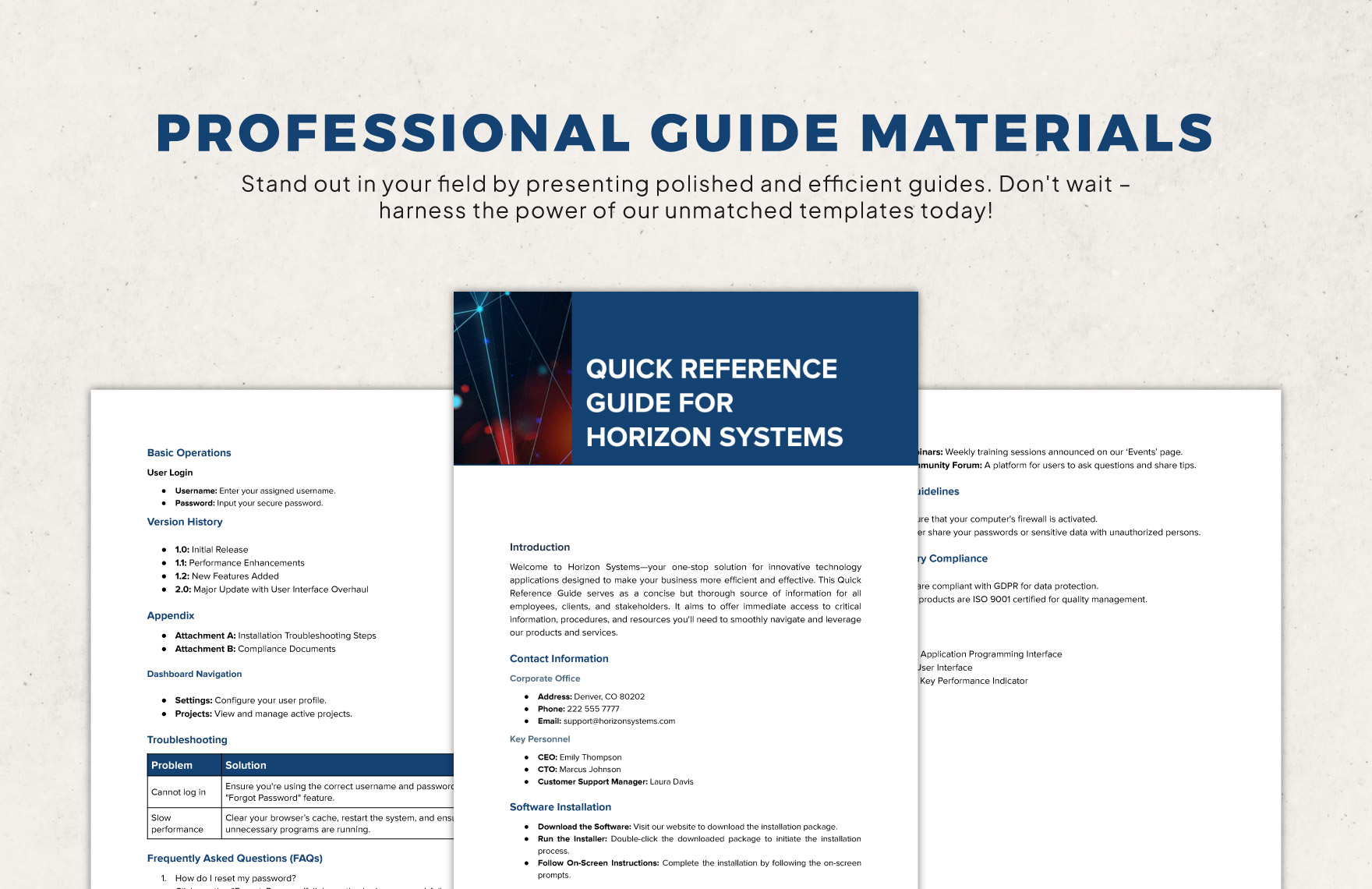Screen dimensions: 1372x889
Task: Click 'Frequently Asked Questions (FAQs)' heading
Action: (x=235, y=859)
